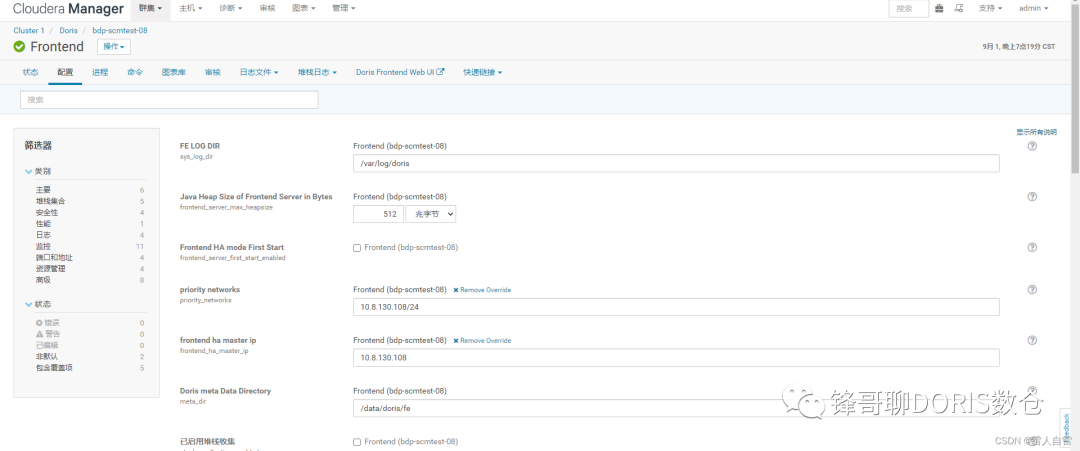Open the 兆字节 heap size unit dropdown
1080x451 pixels.
click(430, 214)
